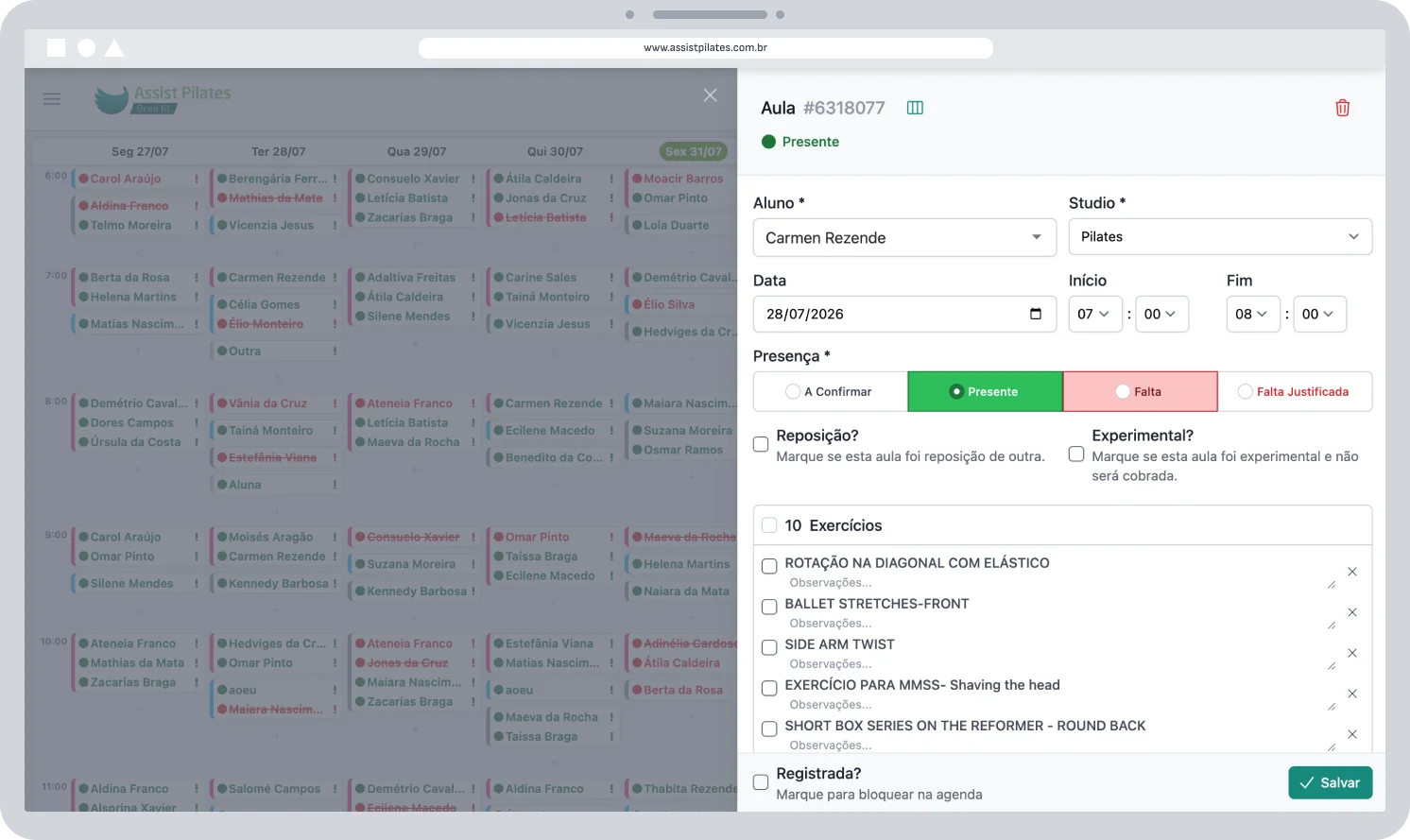Screen dimensions: 1410x840
Task: Select the Ter 28/07 day column header
Action: point(278,151)
